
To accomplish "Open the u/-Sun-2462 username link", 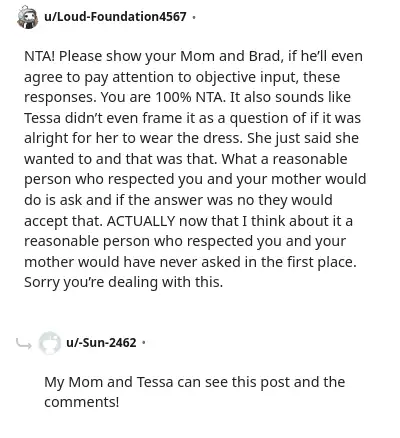I will tap(101, 342).
